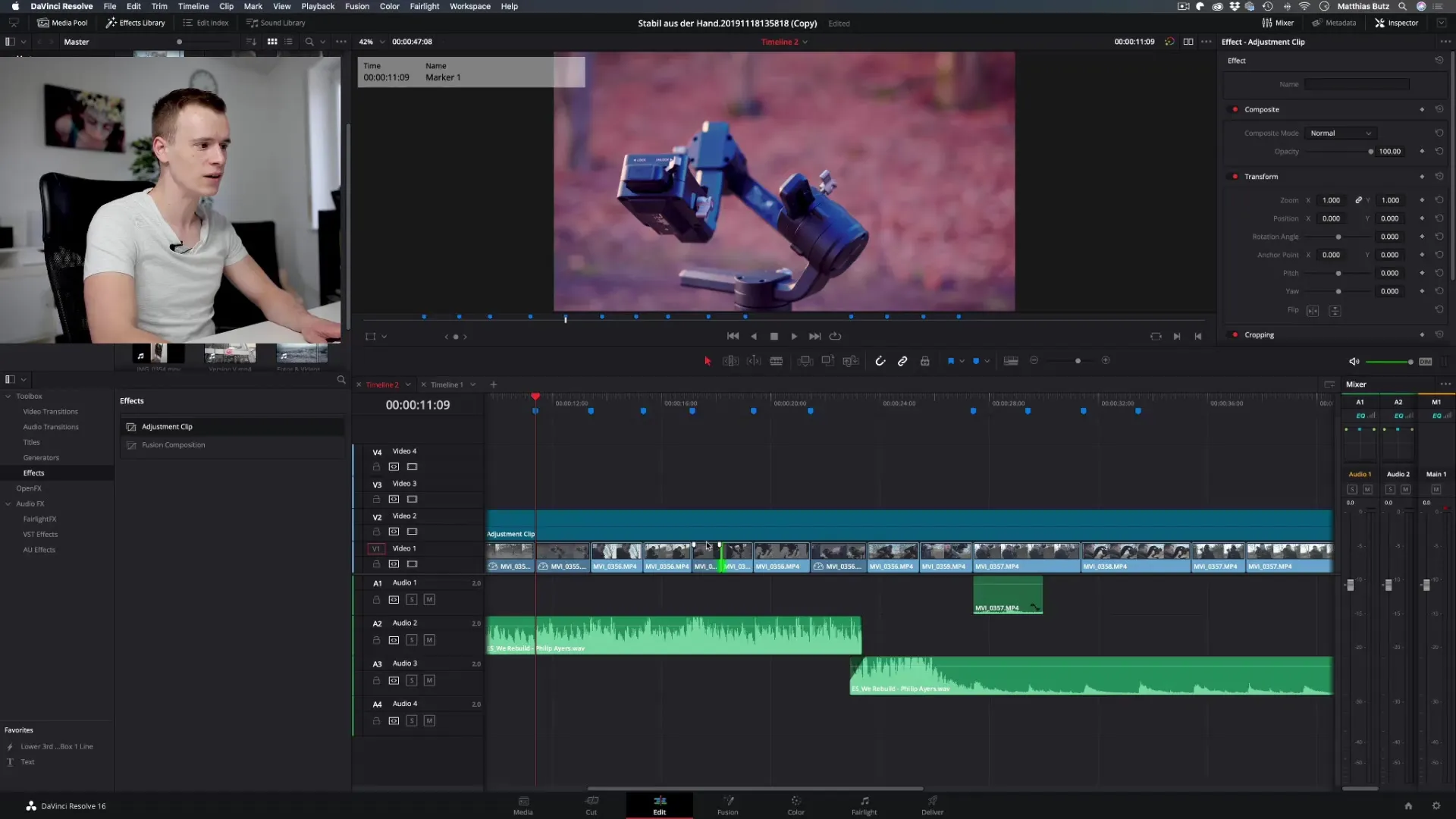This screenshot has width=1456, height=819.
Task: Select the Timeline 1 tab
Action: coord(446,384)
